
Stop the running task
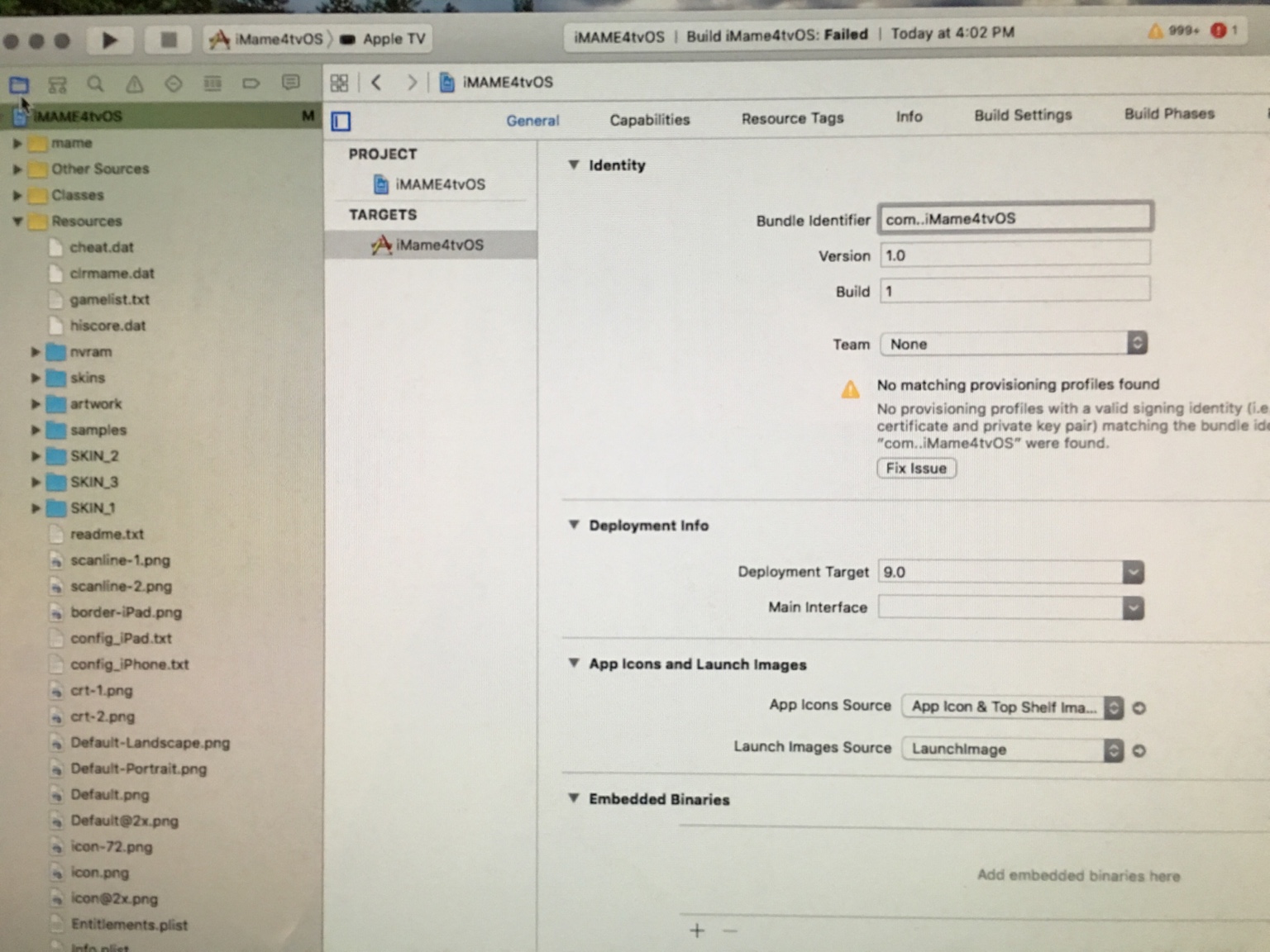coord(168,40)
